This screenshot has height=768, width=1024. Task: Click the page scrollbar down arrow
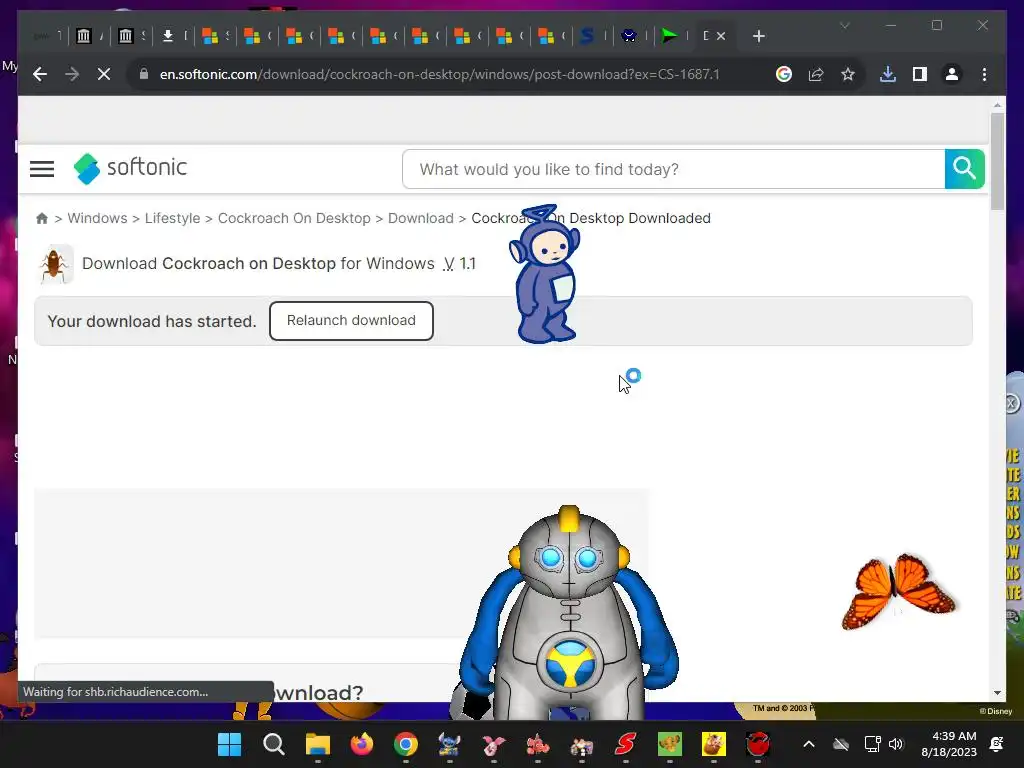pyautogui.click(x=997, y=694)
